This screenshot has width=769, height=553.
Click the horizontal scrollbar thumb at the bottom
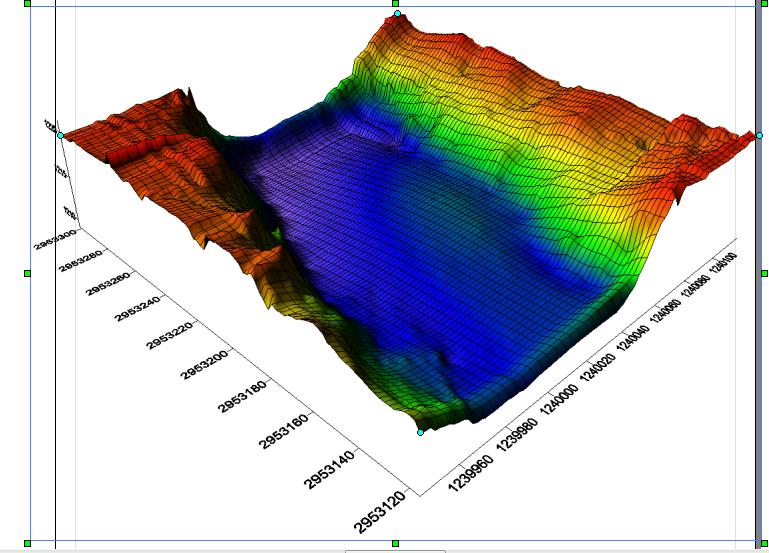(395, 550)
